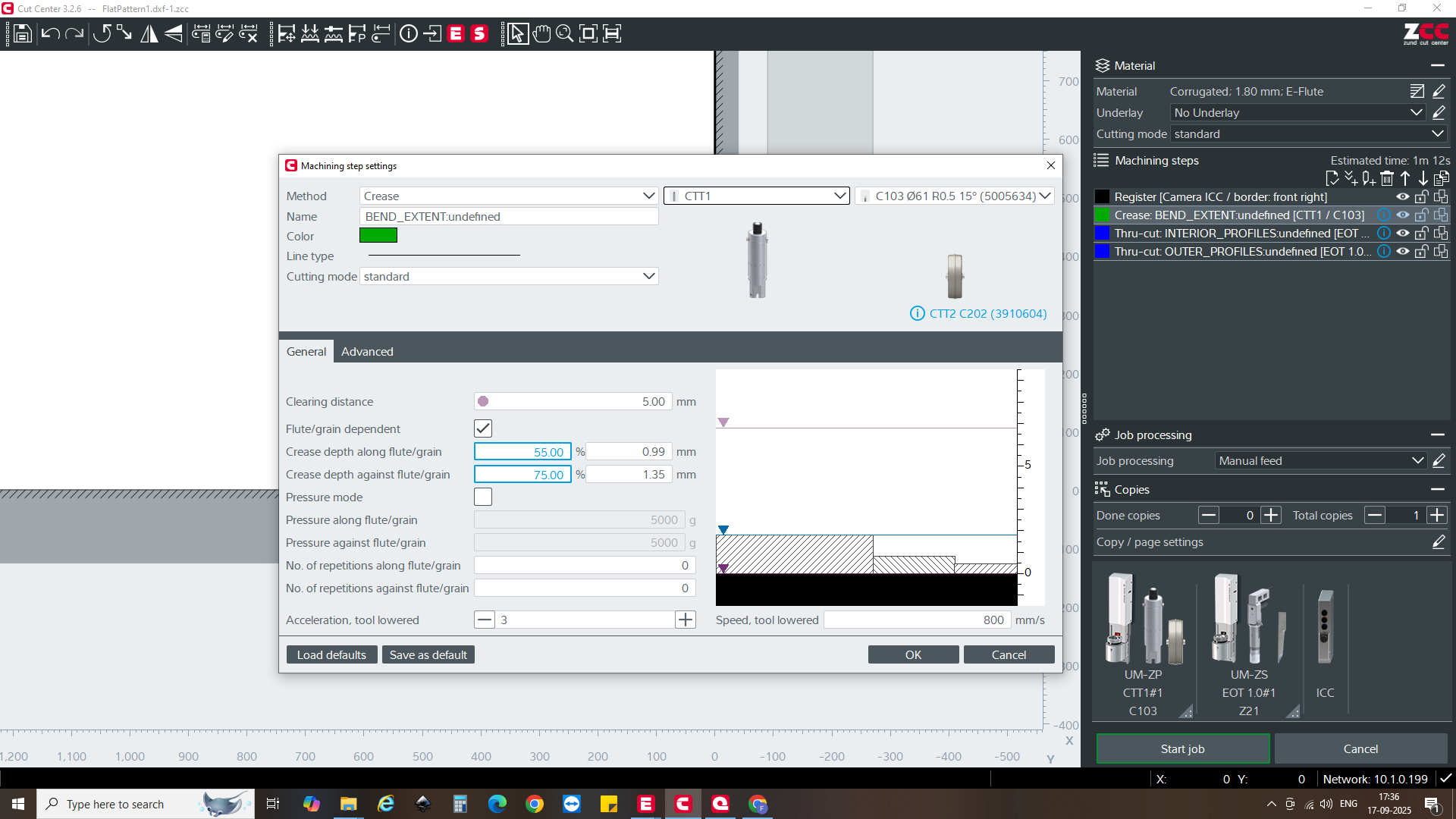Click the save file toolbar icon
This screenshot has width=1456, height=819.
pyautogui.click(x=23, y=34)
